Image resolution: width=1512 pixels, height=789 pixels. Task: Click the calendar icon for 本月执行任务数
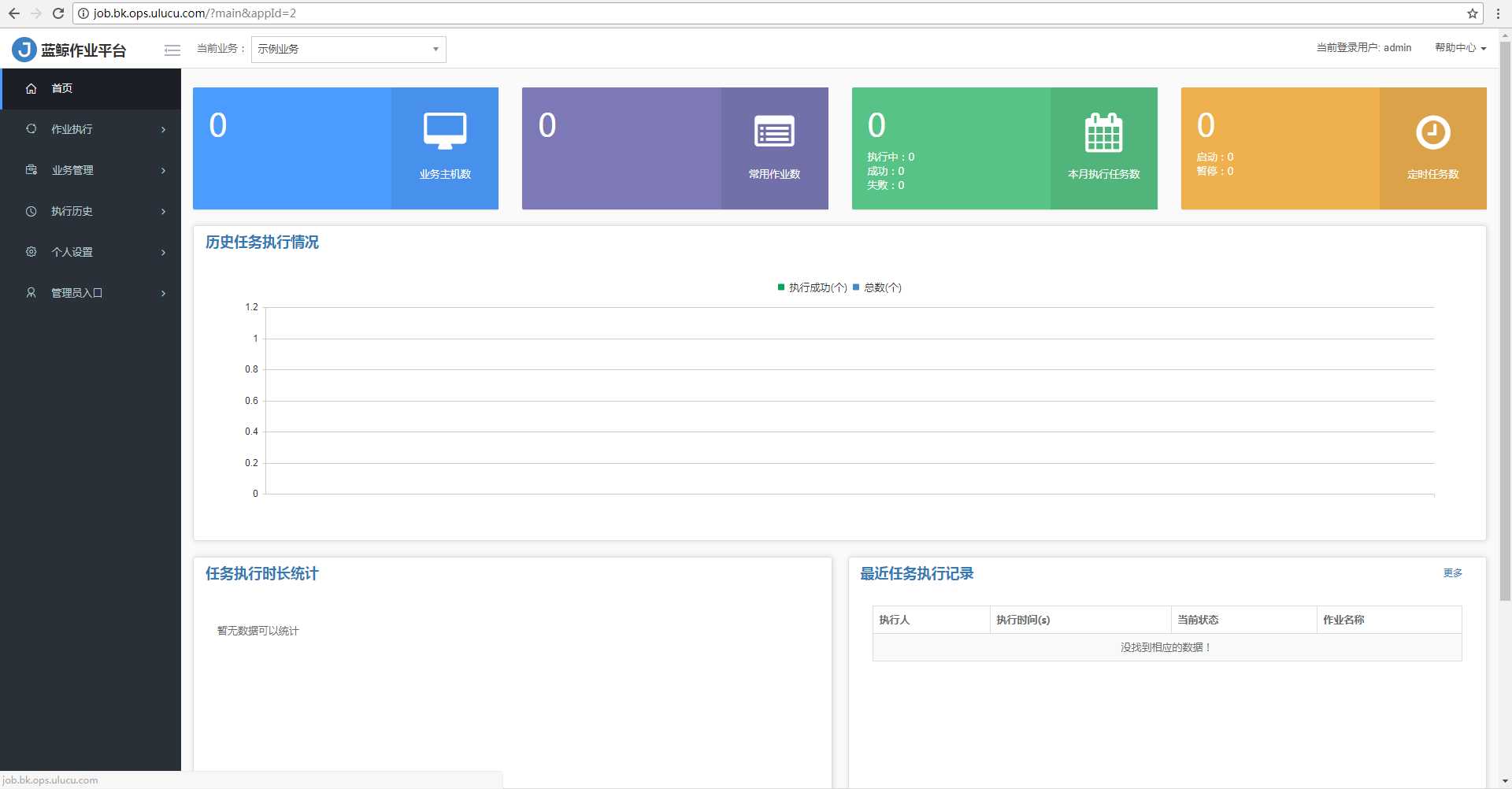pos(1103,131)
